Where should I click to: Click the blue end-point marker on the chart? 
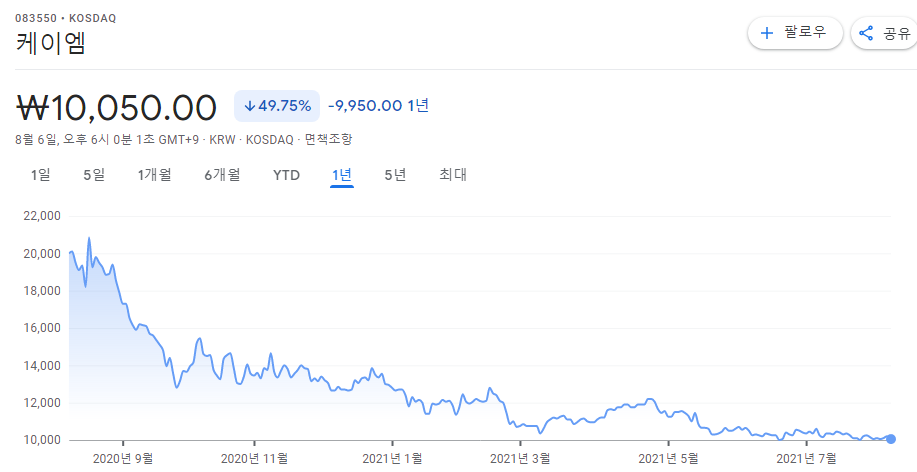click(x=891, y=439)
